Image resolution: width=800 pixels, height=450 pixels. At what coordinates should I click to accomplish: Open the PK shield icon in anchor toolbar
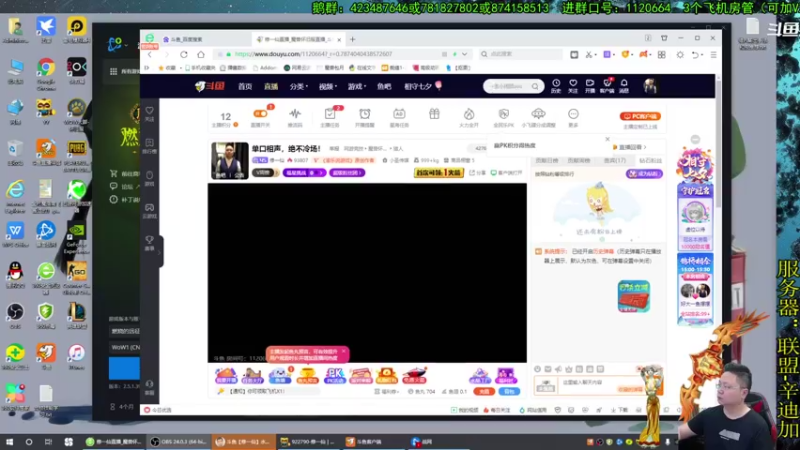[x=504, y=114]
